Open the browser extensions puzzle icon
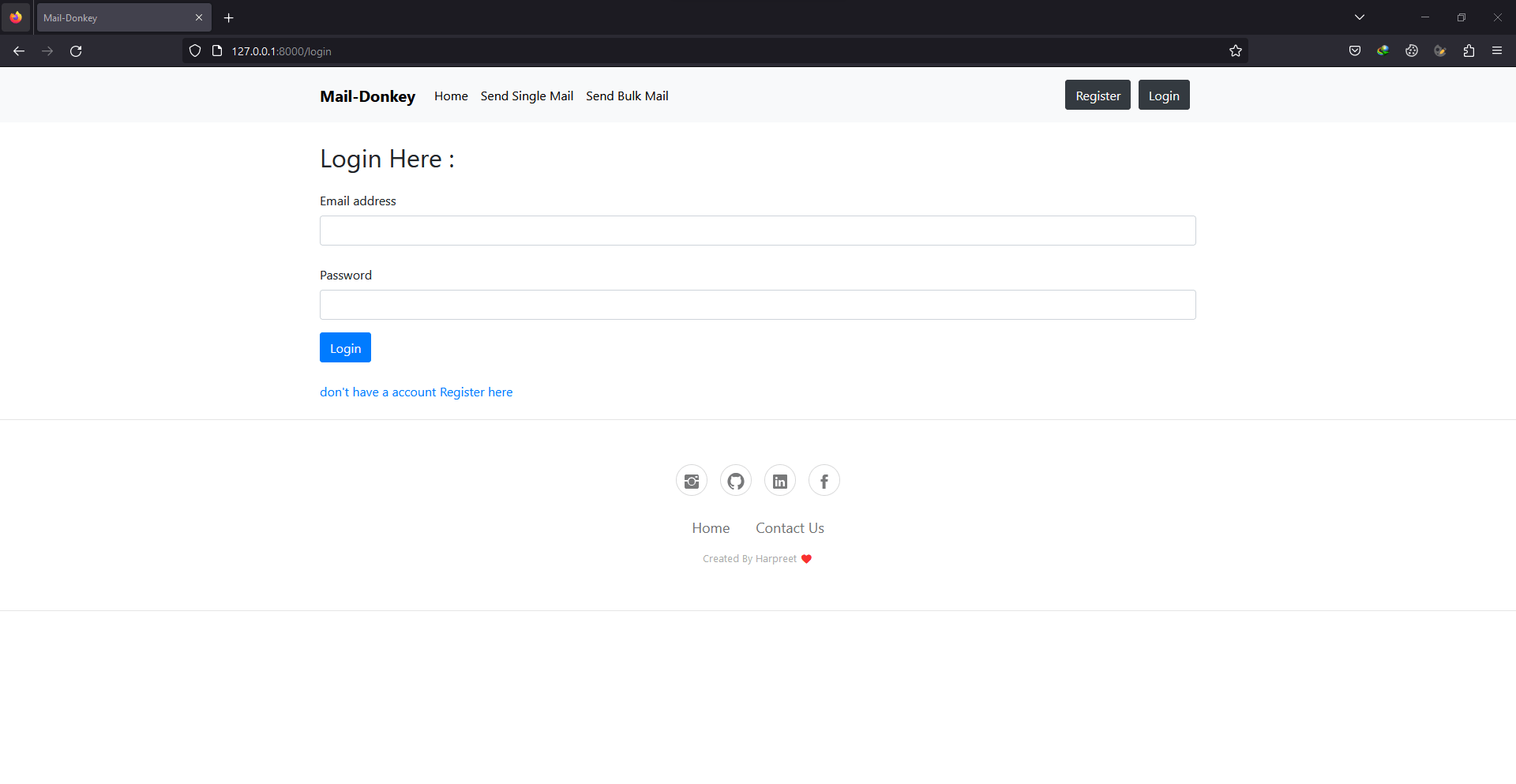The width and height of the screenshot is (1516, 784). click(x=1469, y=51)
